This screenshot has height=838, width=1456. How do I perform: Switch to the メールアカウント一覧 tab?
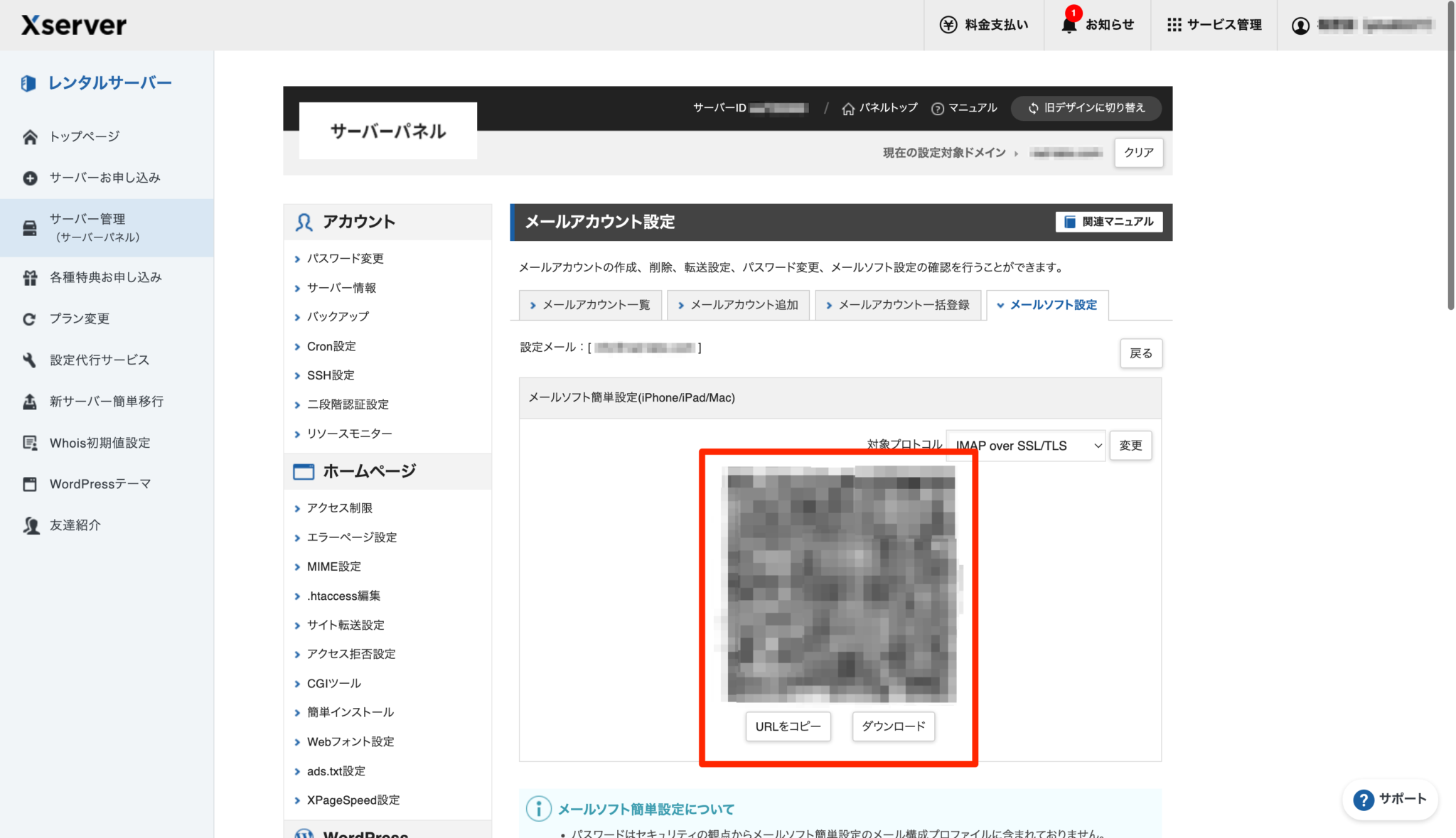click(x=590, y=305)
